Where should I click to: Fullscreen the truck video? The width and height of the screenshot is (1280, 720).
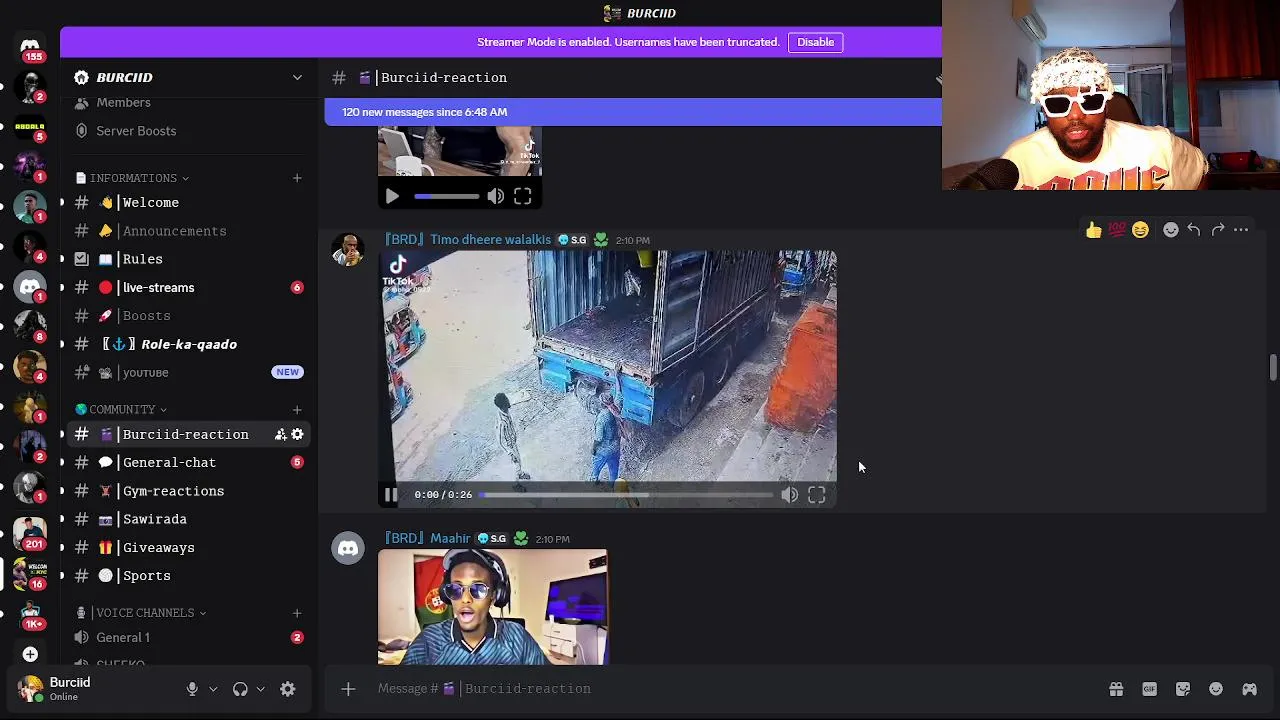817,495
